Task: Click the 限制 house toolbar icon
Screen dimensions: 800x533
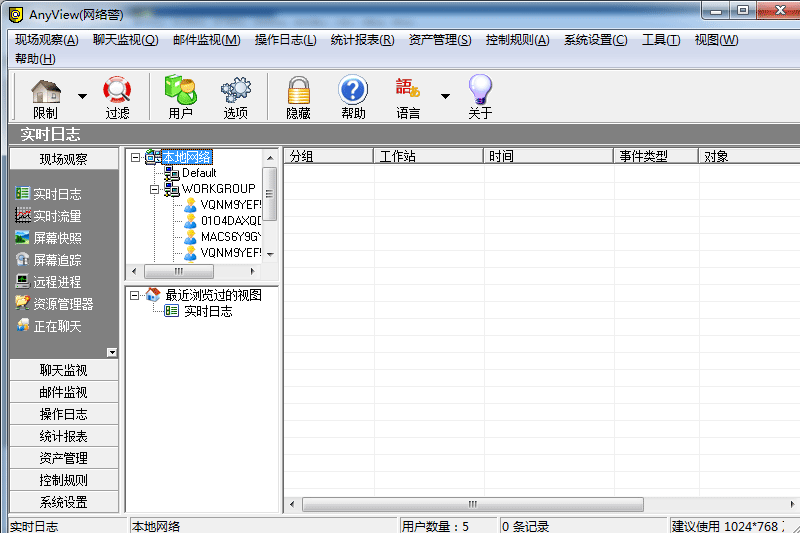Action: click(46, 97)
